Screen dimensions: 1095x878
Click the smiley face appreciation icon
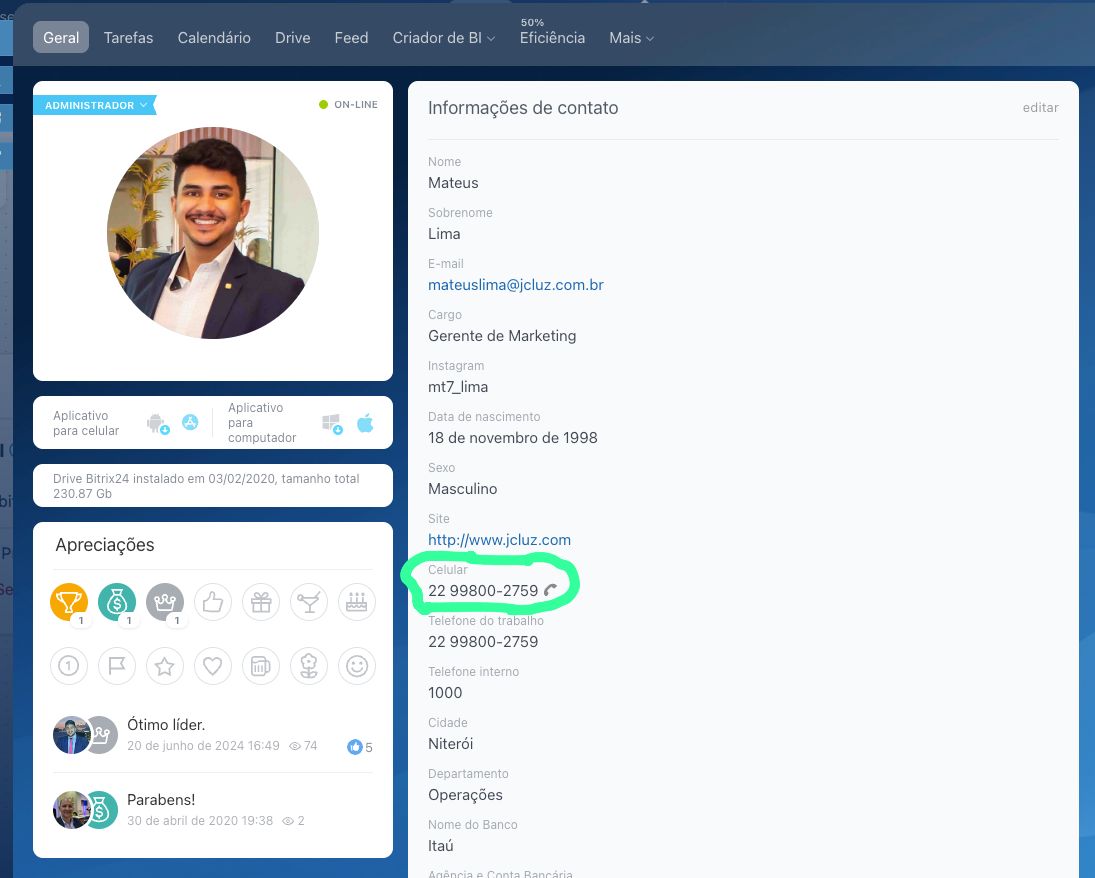(x=357, y=666)
